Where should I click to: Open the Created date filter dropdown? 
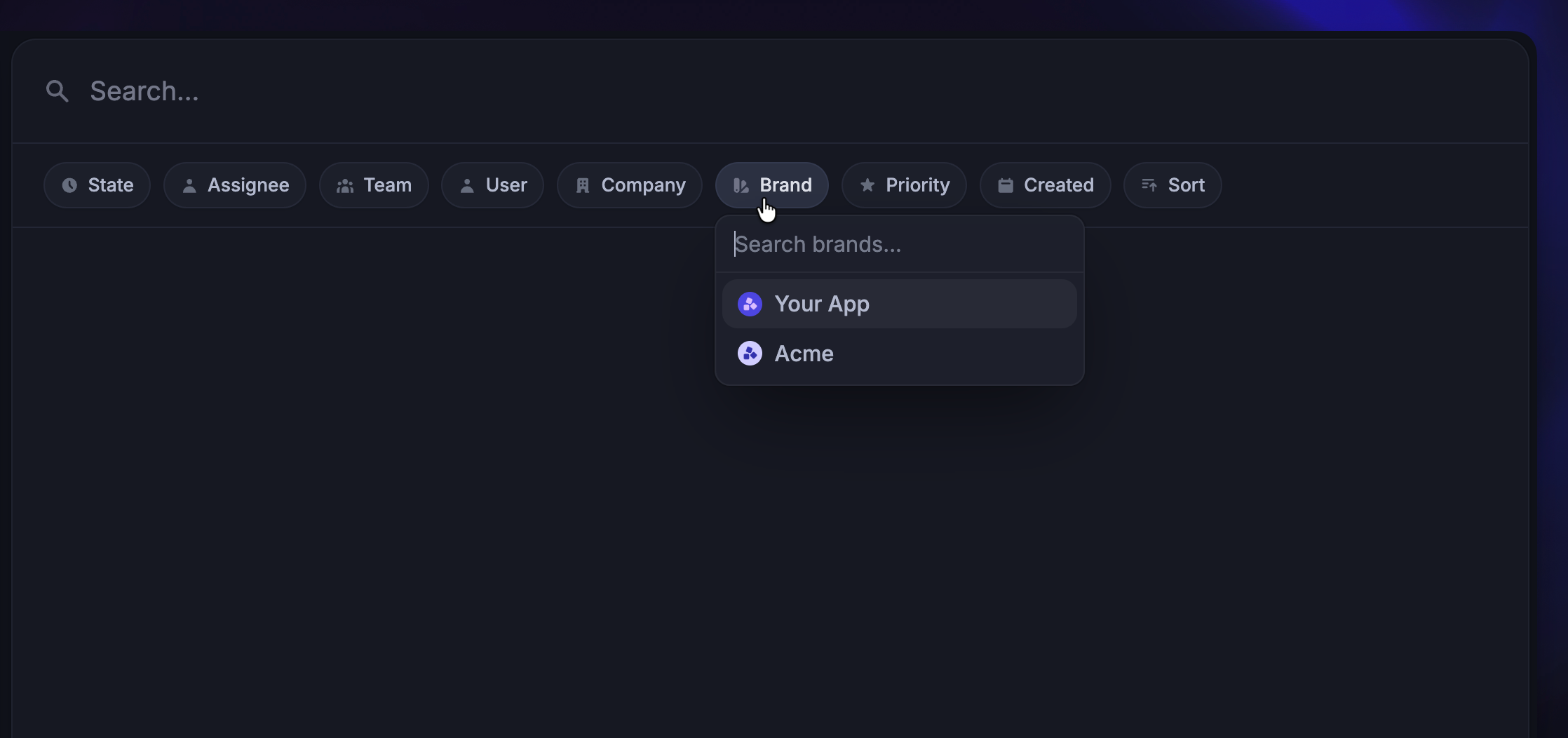[1044, 184]
